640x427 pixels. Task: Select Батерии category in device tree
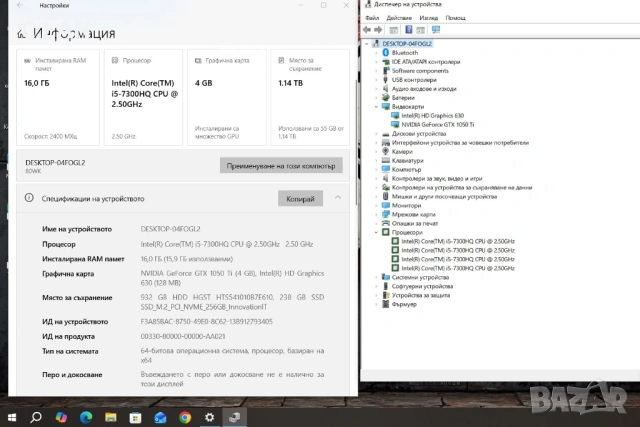pos(403,98)
